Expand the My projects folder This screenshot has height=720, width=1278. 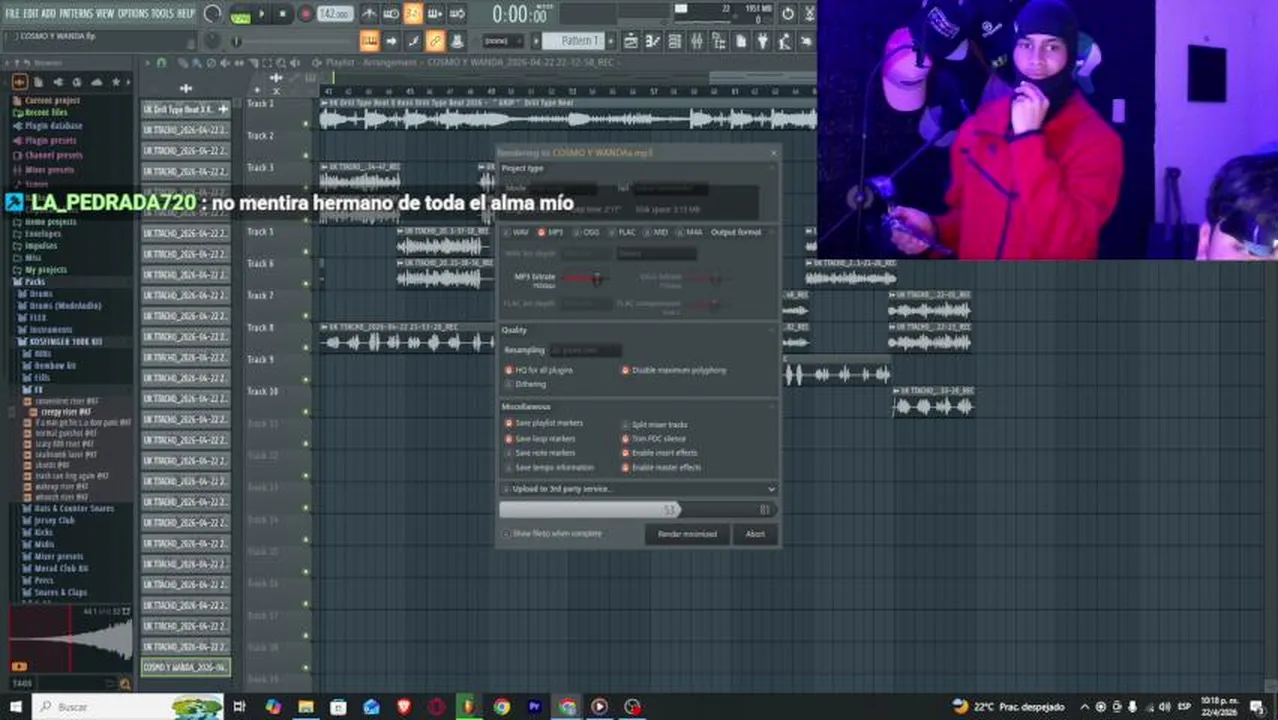45,270
